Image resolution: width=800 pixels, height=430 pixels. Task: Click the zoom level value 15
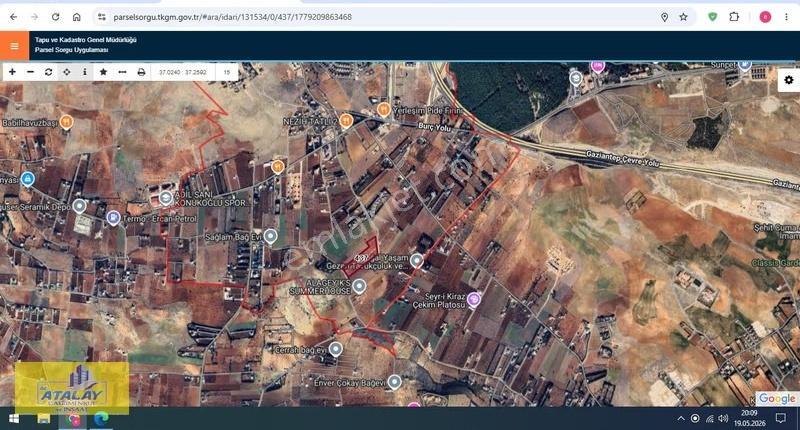(x=227, y=72)
